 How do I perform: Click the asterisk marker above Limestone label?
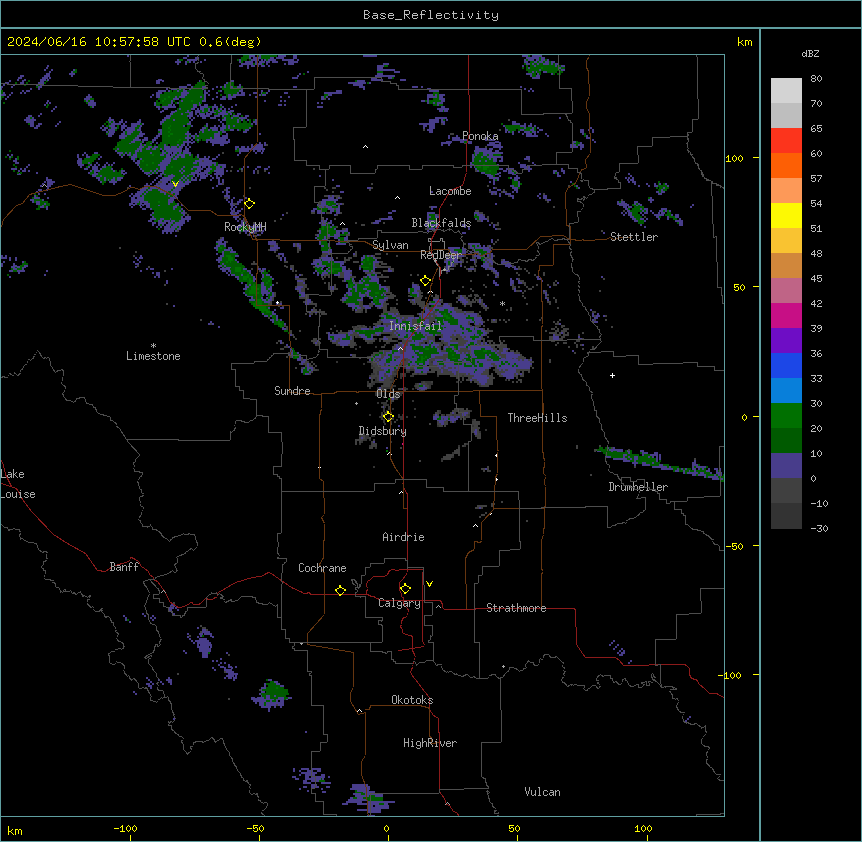pyautogui.click(x=153, y=346)
